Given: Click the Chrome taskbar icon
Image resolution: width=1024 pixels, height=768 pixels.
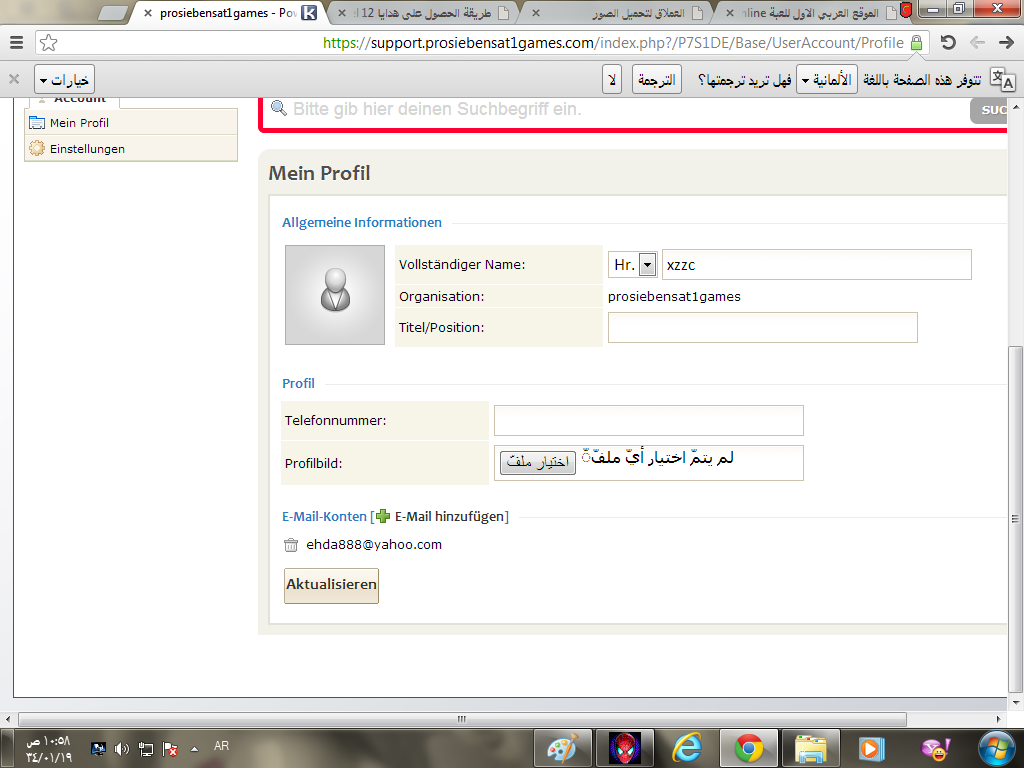Looking at the screenshot, I should coord(749,748).
